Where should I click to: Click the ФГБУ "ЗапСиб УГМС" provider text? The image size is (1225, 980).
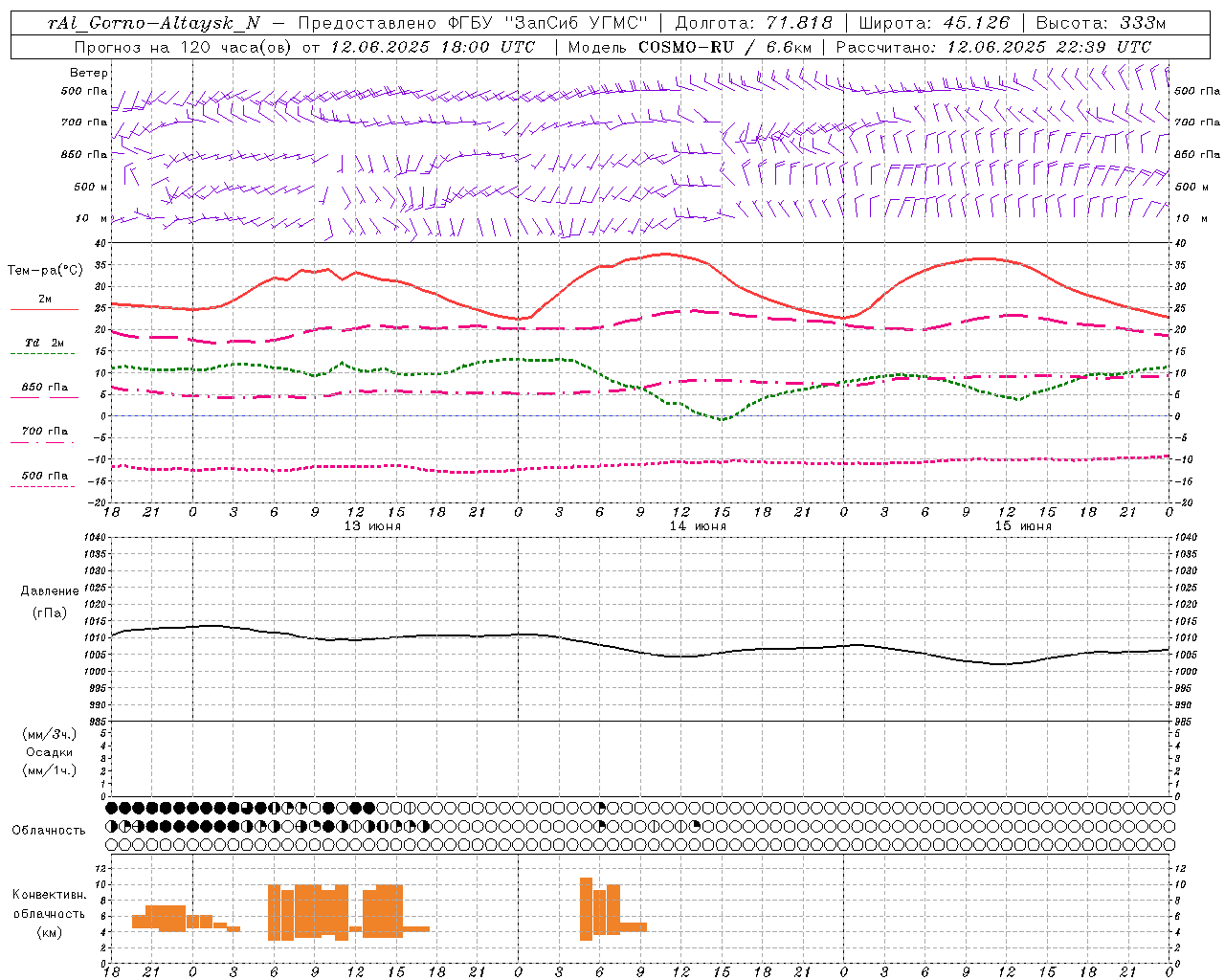click(548, 23)
